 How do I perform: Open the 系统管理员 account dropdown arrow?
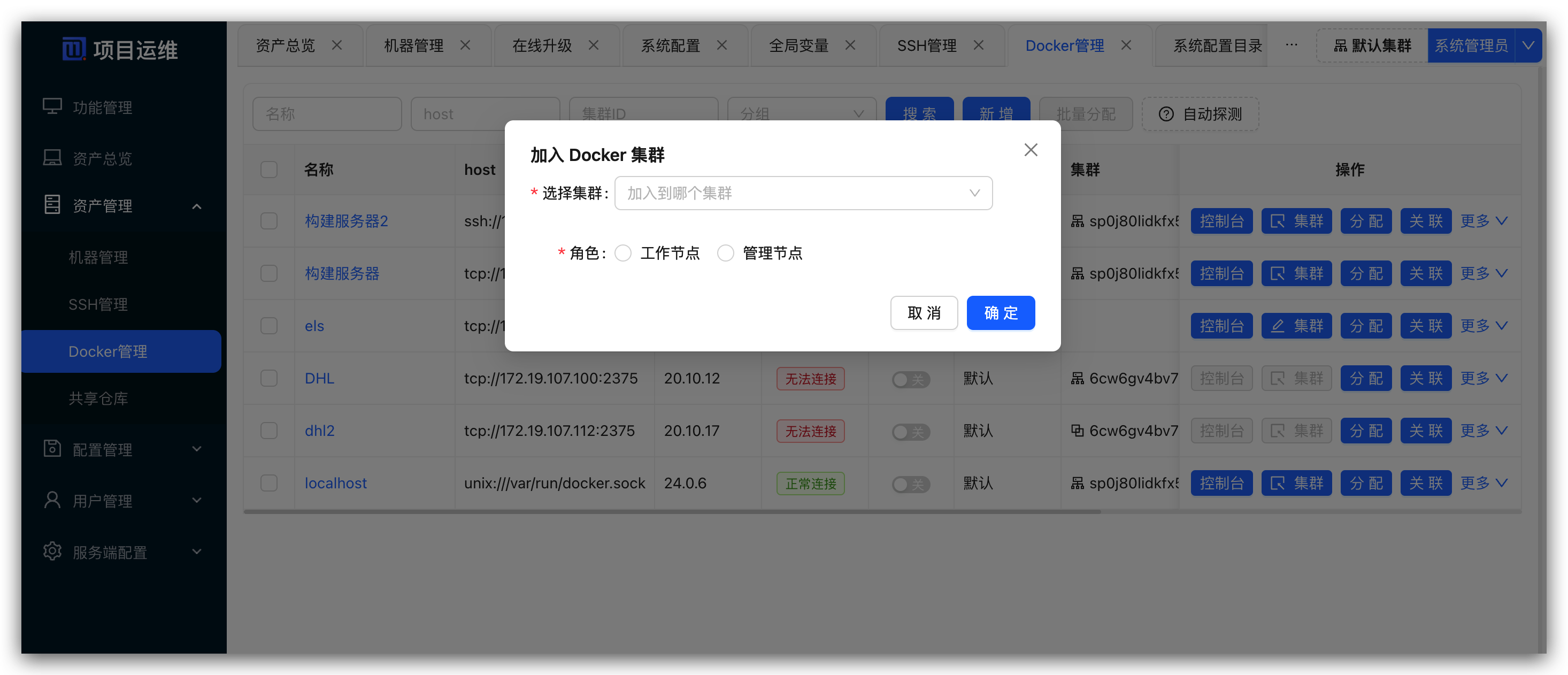1528,45
